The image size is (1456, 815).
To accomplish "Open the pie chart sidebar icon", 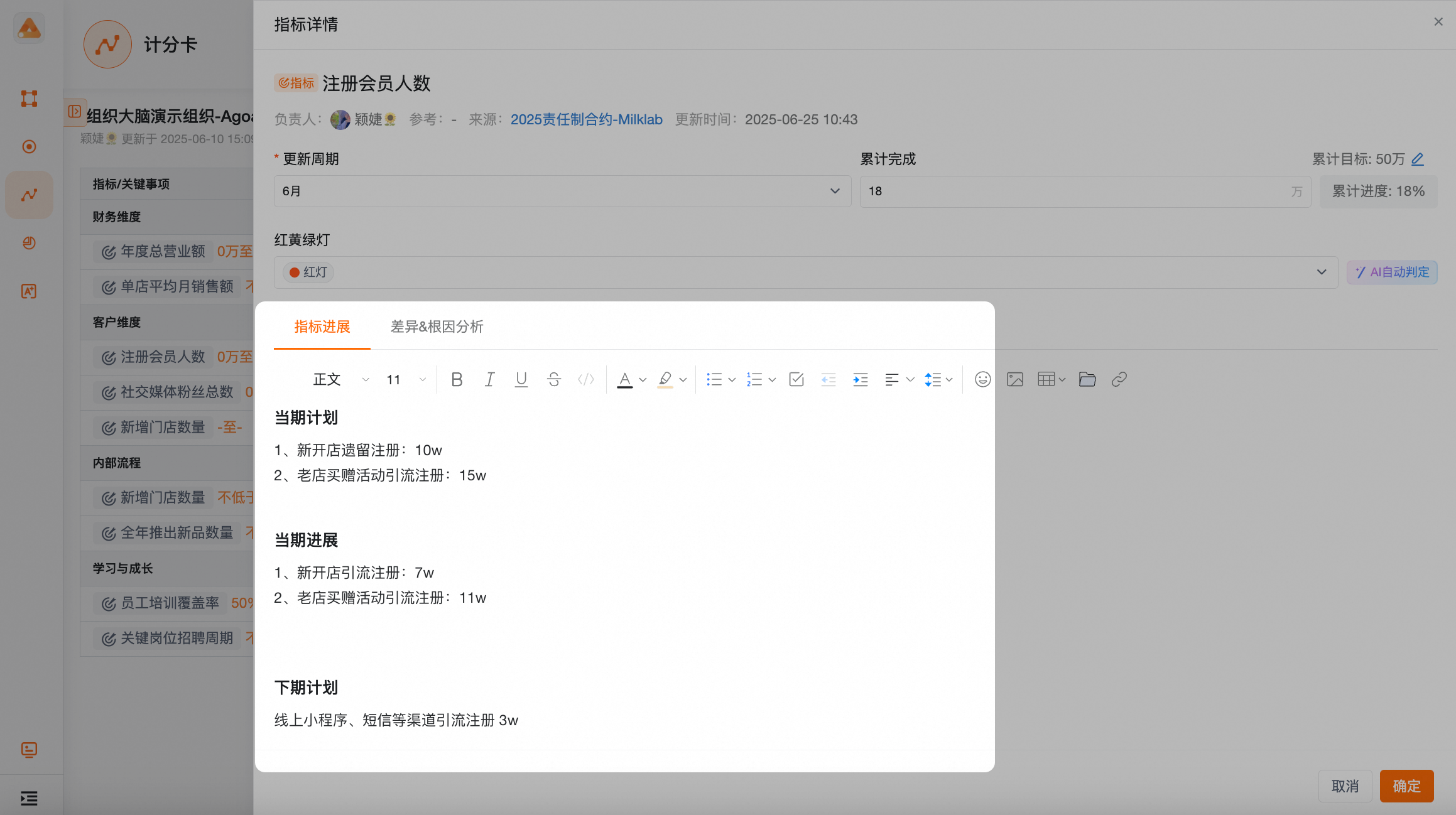I will point(29,243).
